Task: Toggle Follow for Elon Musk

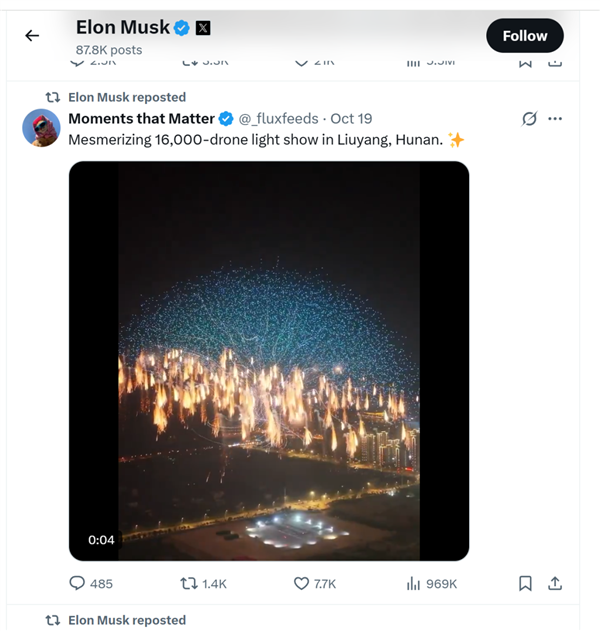Action: (525, 36)
